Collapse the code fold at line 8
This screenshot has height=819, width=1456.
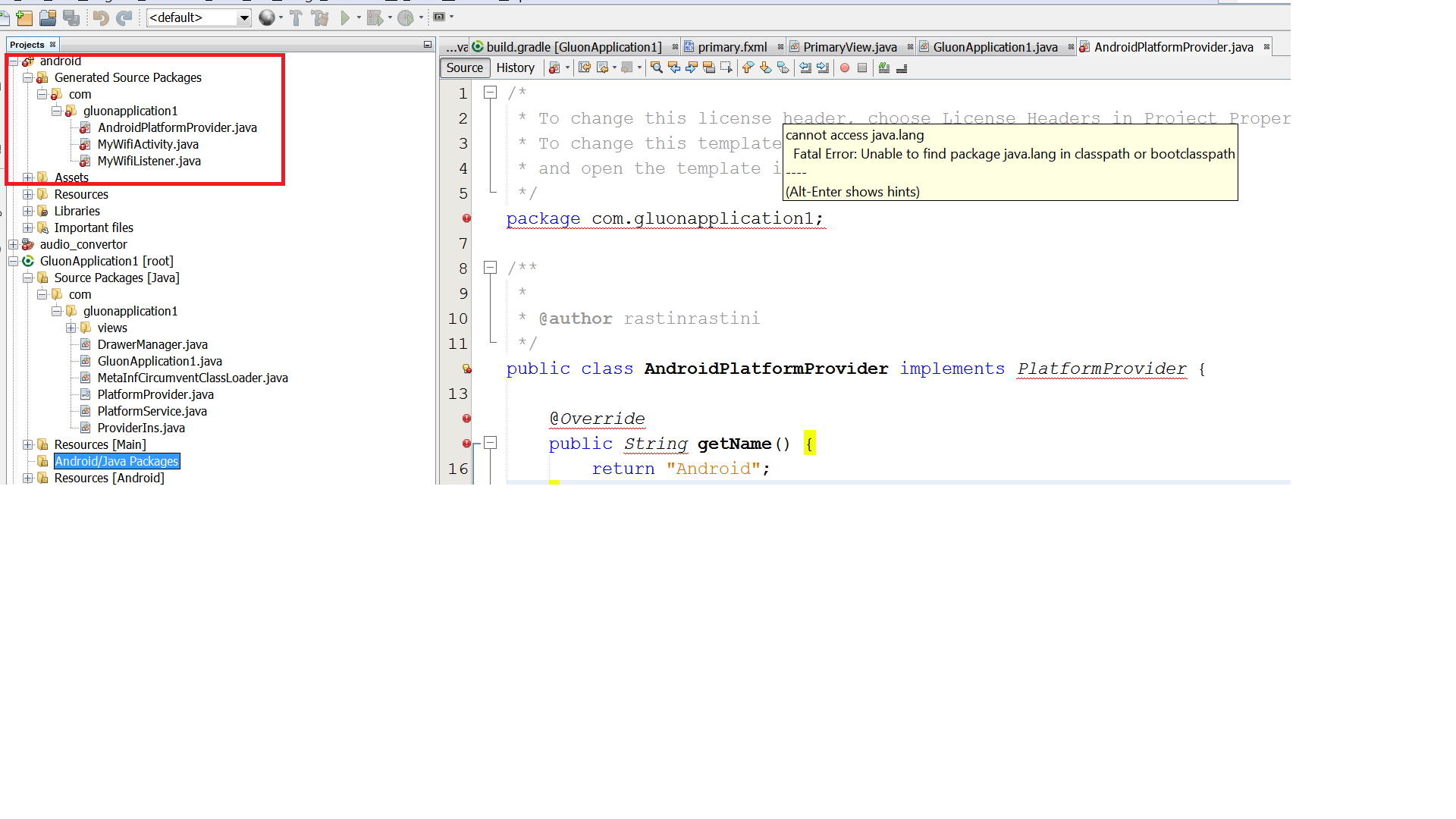click(491, 268)
